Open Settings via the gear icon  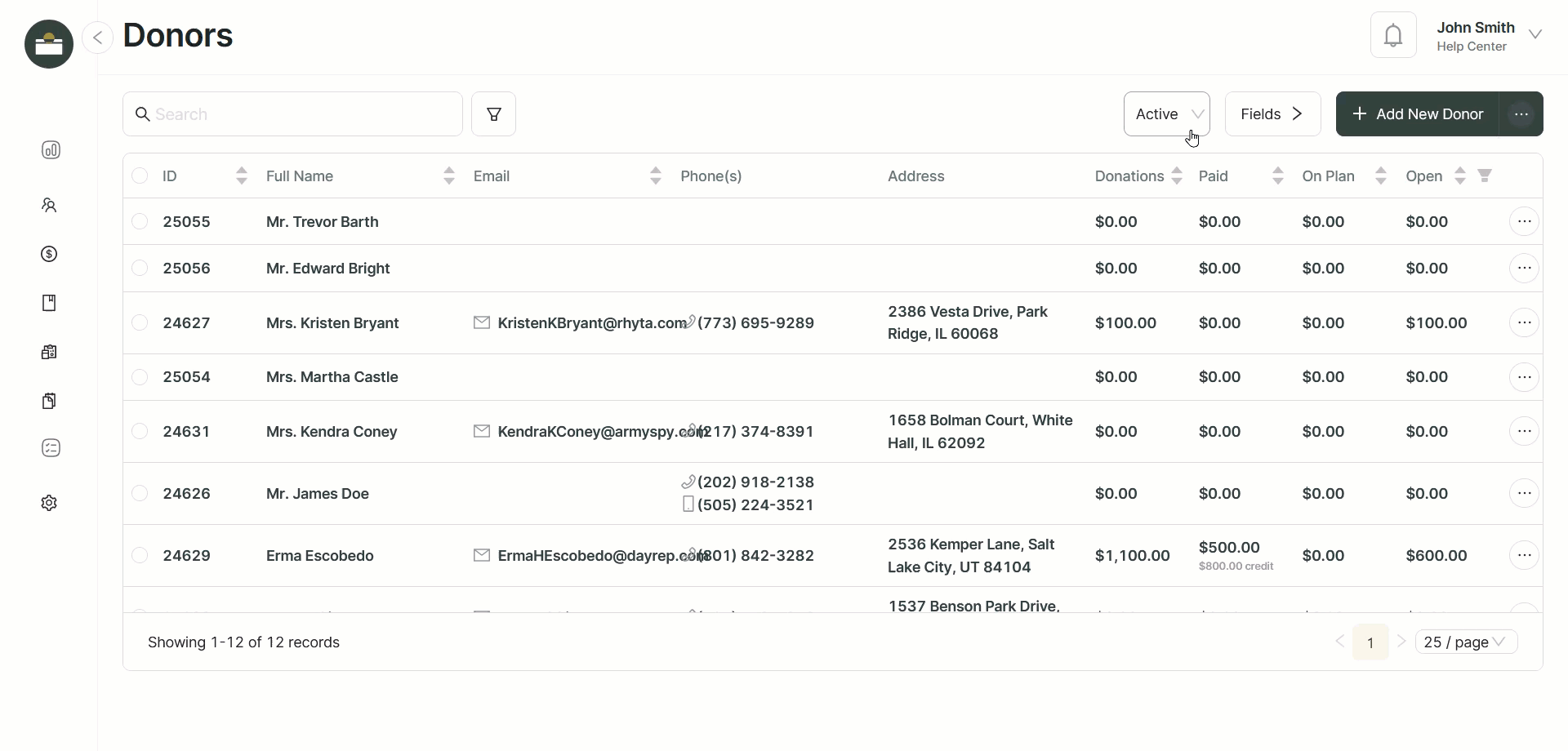[x=50, y=503]
